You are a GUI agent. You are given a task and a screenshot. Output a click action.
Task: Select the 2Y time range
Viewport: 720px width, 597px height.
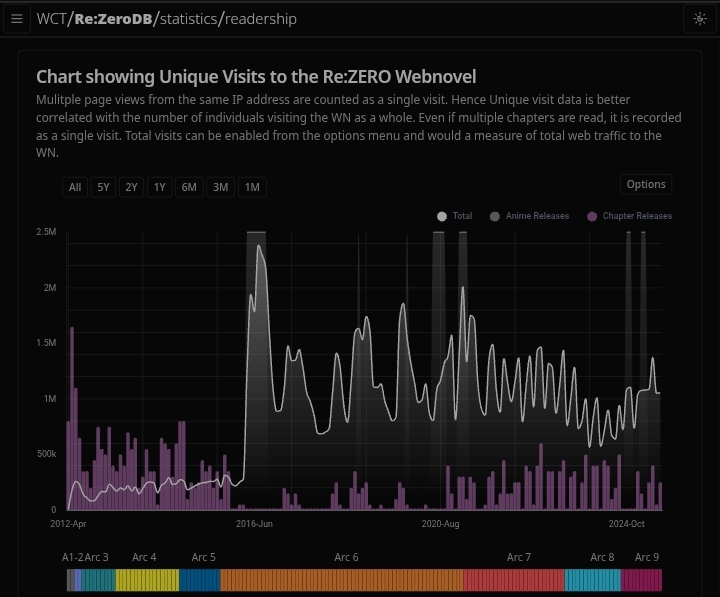(x=131, y=187)
